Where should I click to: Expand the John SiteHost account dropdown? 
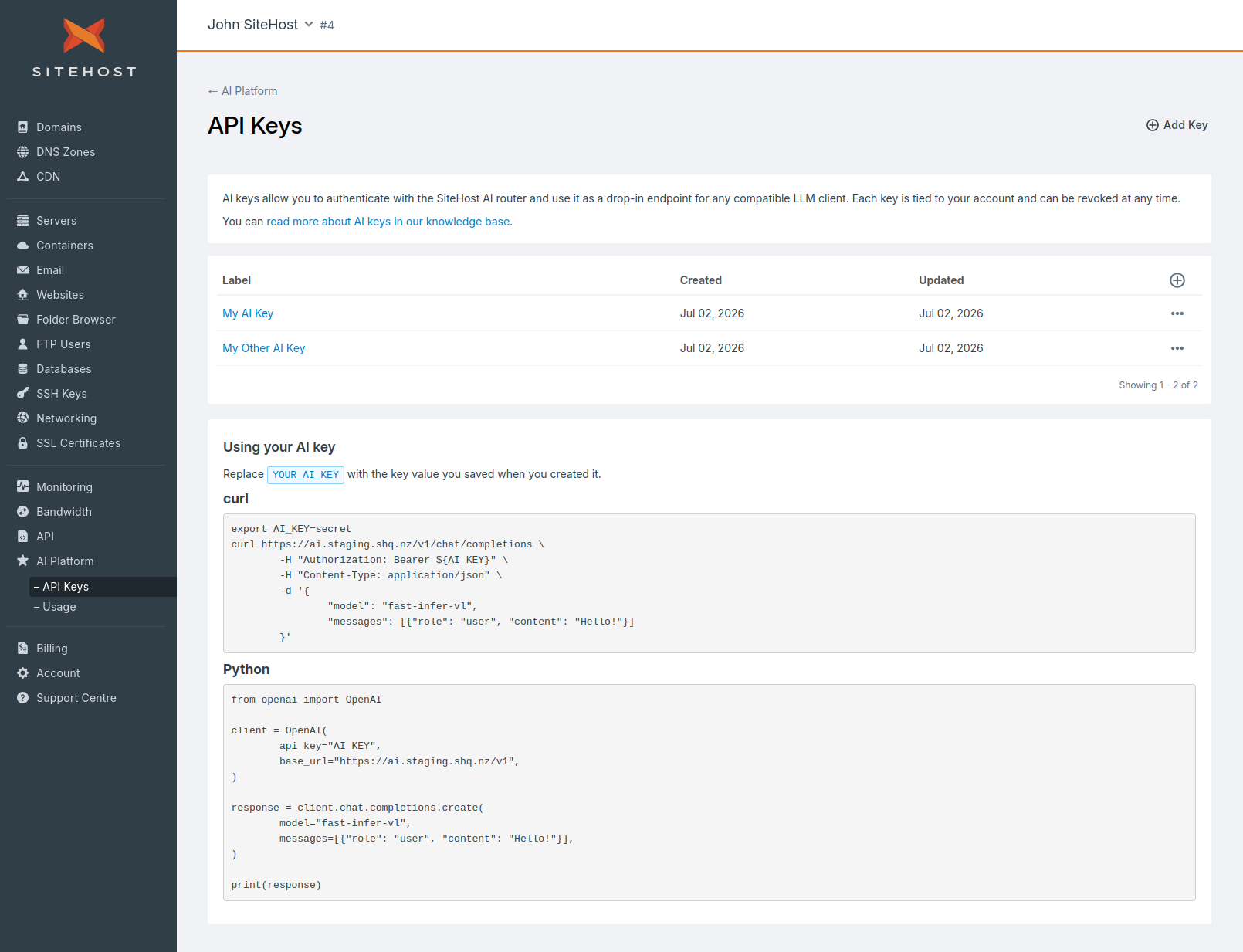click(260, 25)
